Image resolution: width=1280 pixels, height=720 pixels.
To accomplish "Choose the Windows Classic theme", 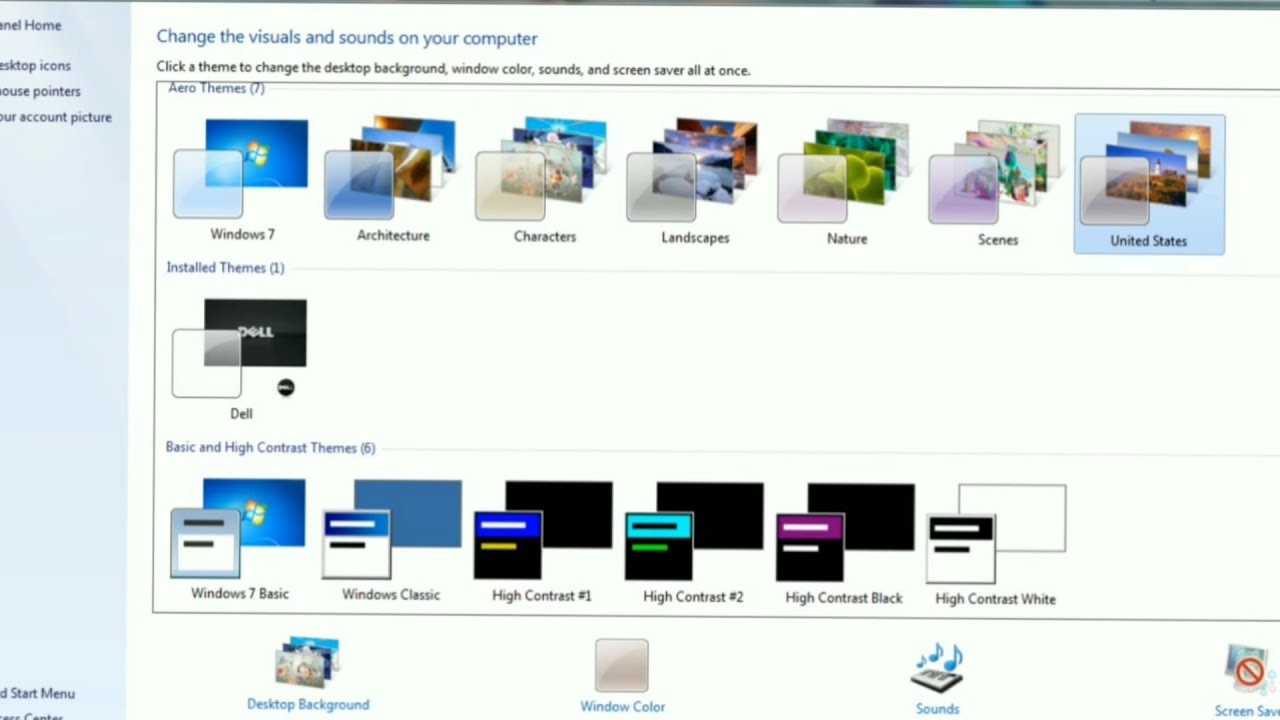I will pos(392,541).
